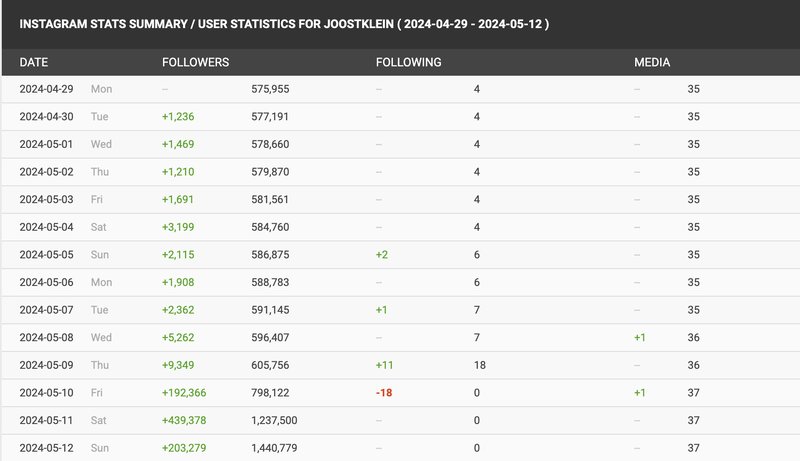Click the FOLLOWING column header
The width and height of the screenshot is (800, 461).
coord(409,62)
